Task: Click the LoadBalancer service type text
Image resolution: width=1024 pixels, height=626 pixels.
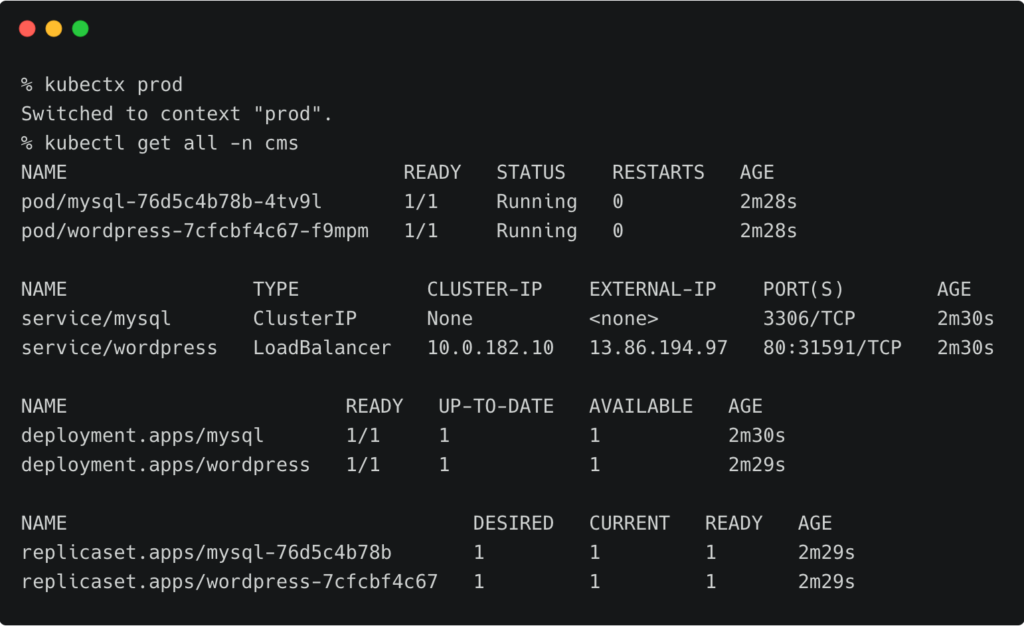Action: click(322, 348)
